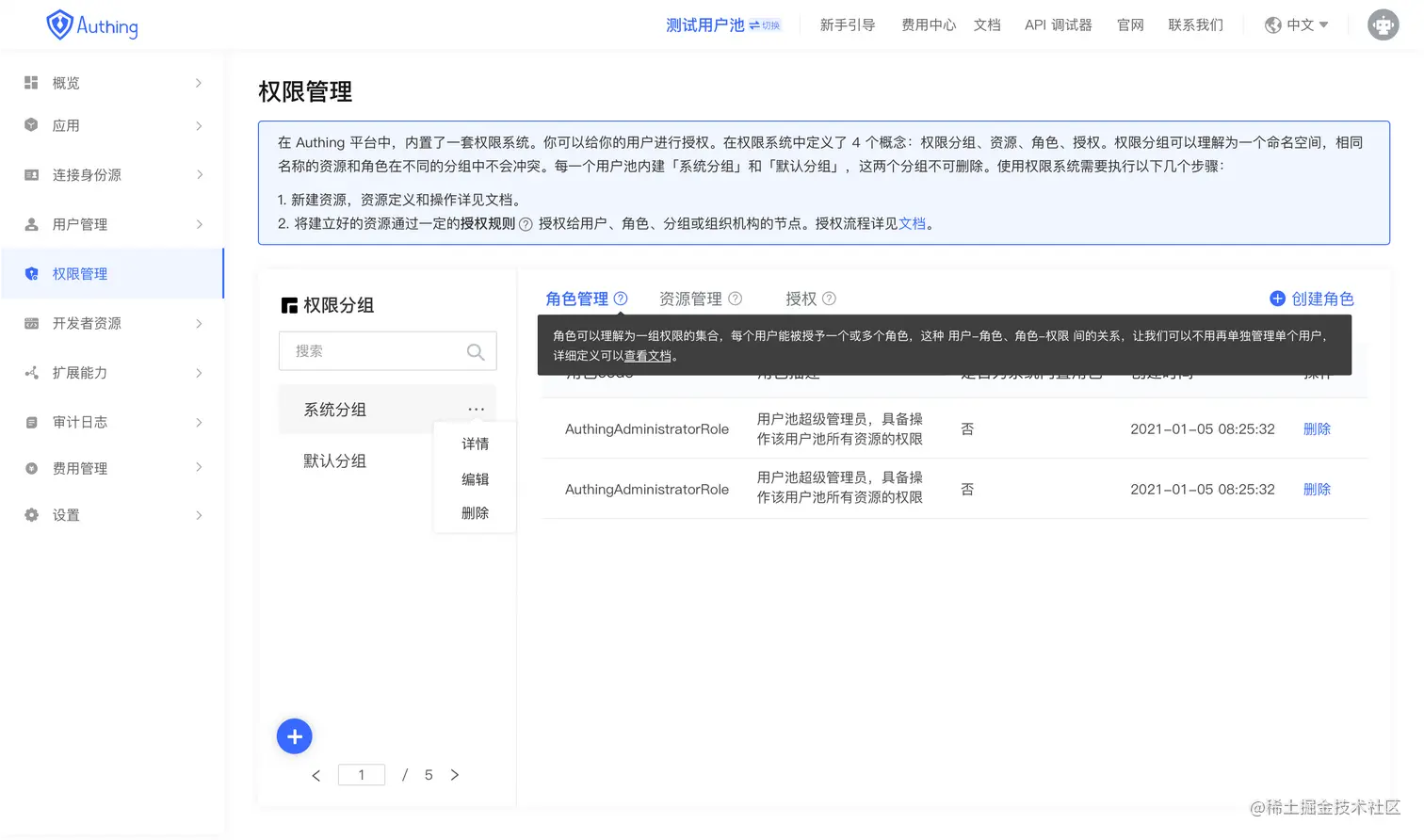Click the help icon beside 资源管理
The image size is (1424, 840).
click(x=736, y=299)
